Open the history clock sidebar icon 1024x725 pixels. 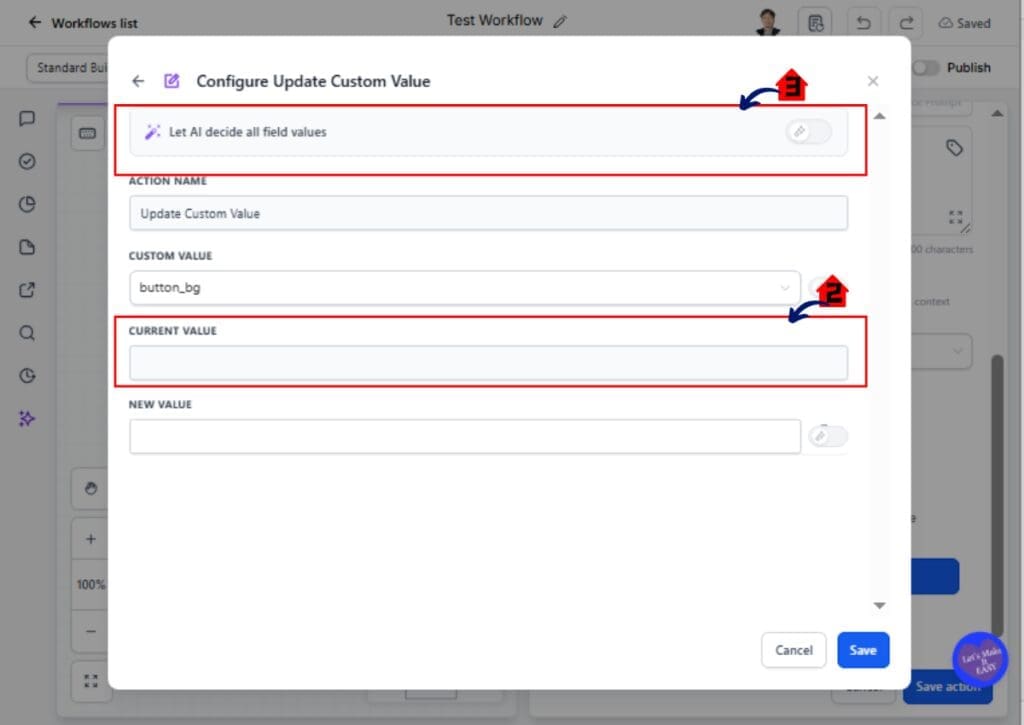coord(27,376)
